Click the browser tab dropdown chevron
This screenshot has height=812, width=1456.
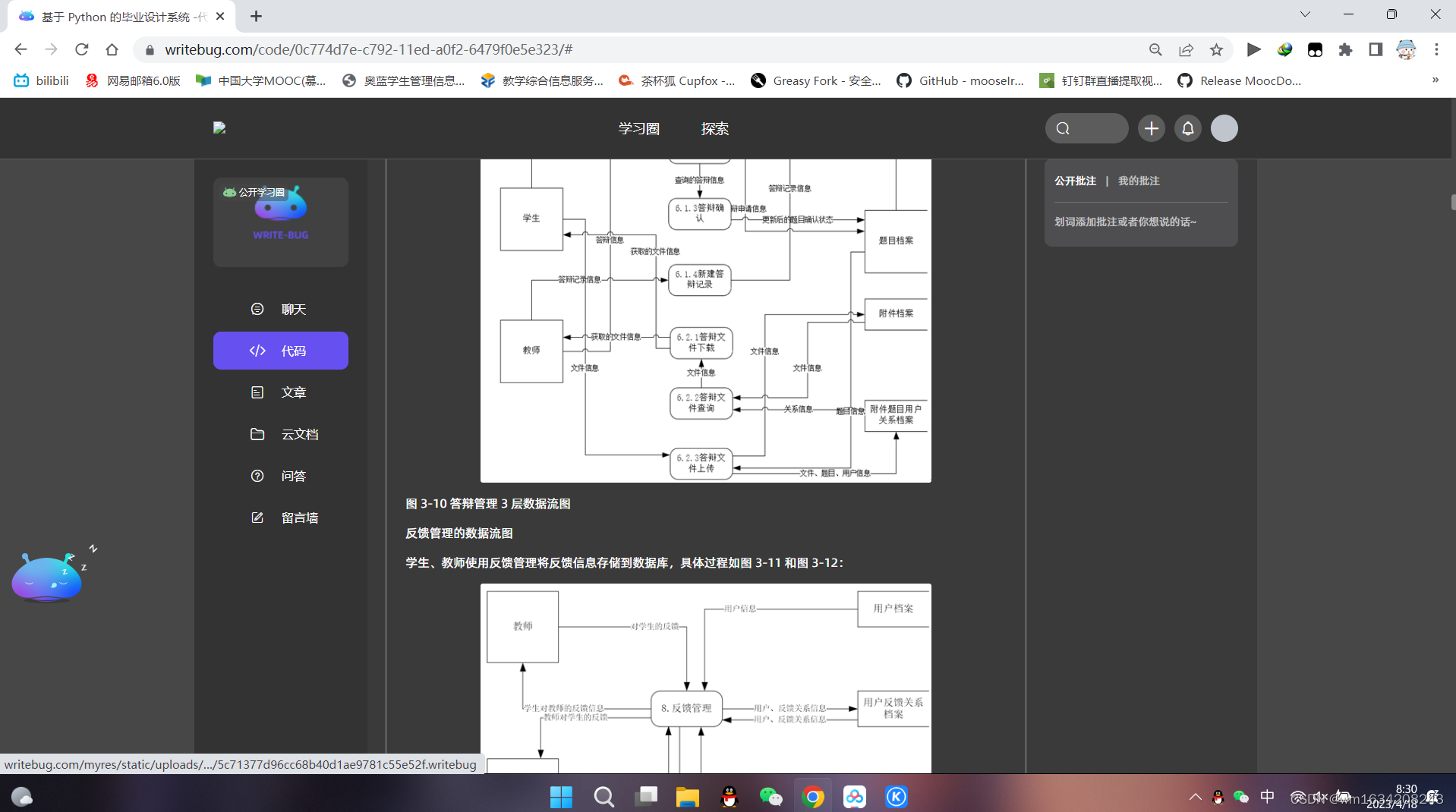(1305, 14)
